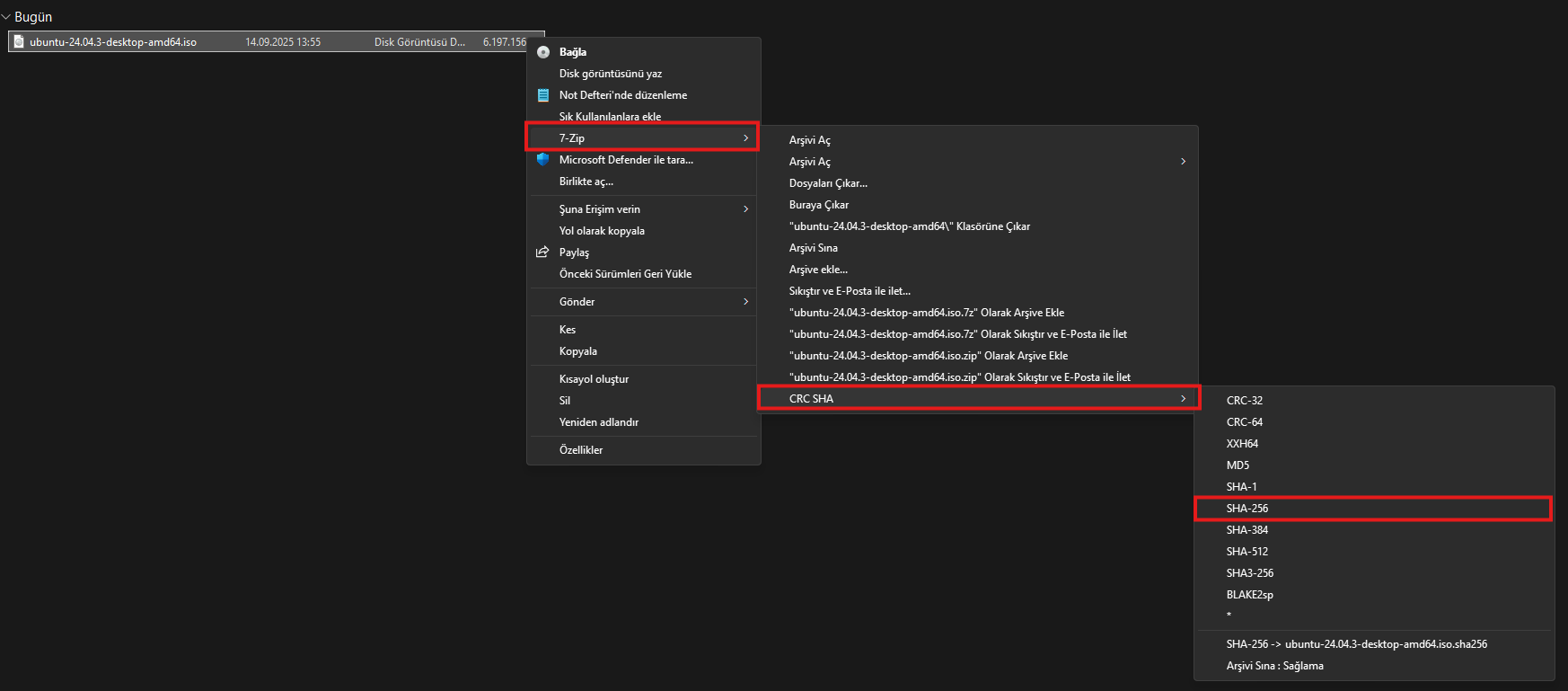Open the Birlikte aç... option
This screenshot has height=691, width=1568.
pos(643,182)
